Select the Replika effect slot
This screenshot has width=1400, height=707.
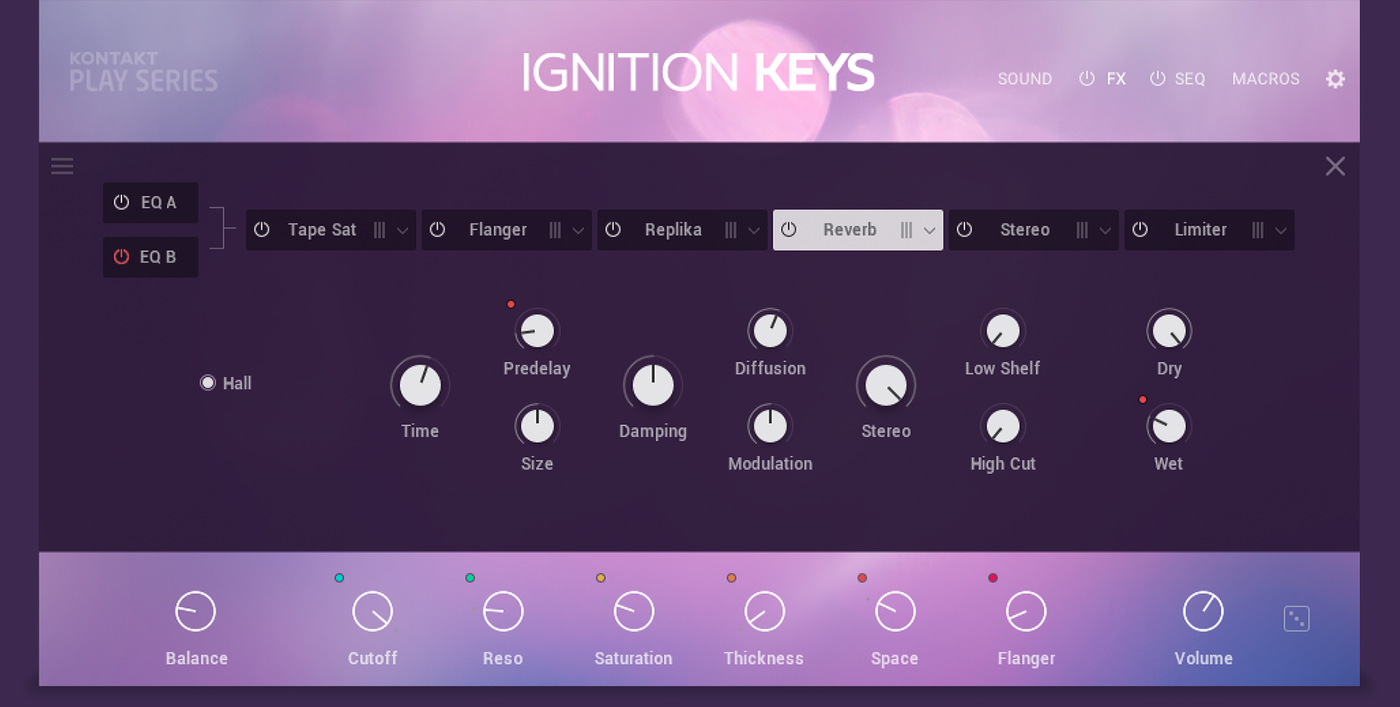(x=682, y=230)
